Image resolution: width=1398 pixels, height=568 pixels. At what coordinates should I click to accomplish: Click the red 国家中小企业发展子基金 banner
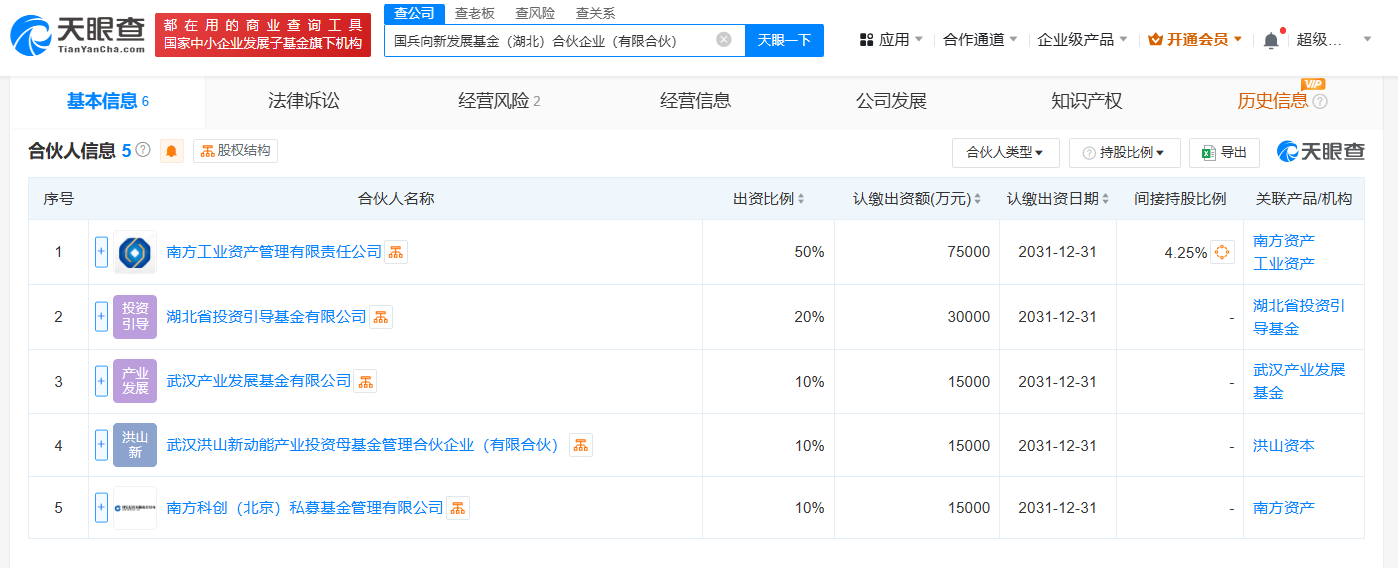(263, 34)
